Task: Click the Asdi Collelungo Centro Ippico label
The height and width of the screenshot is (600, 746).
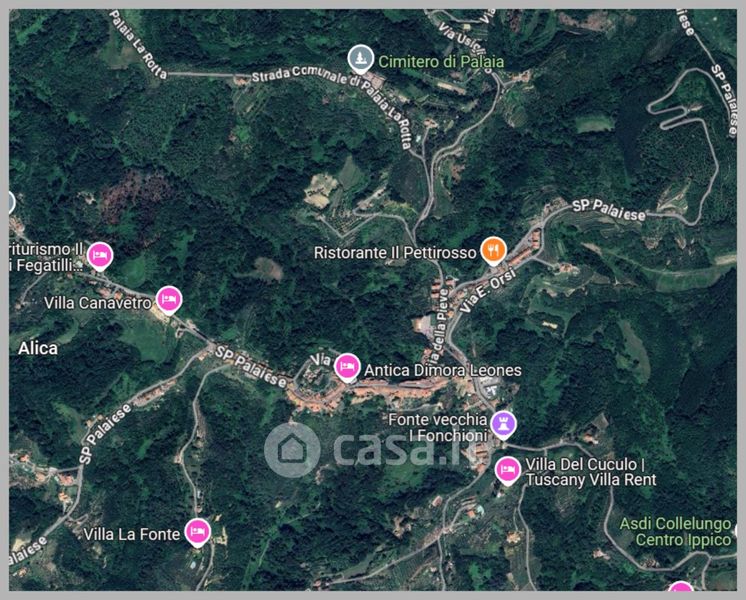Action: 675,532
